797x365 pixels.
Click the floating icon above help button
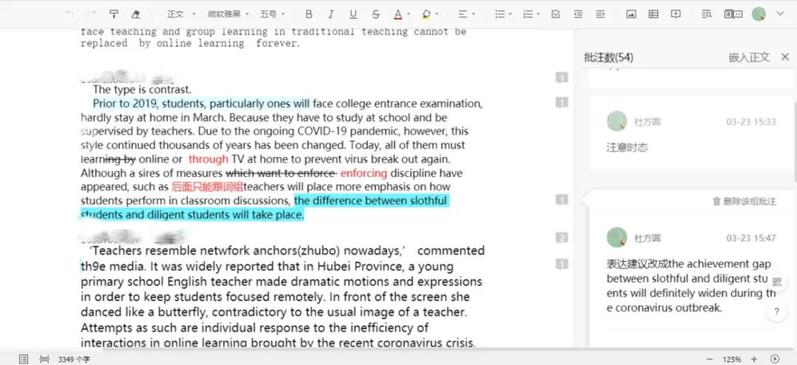777,282
